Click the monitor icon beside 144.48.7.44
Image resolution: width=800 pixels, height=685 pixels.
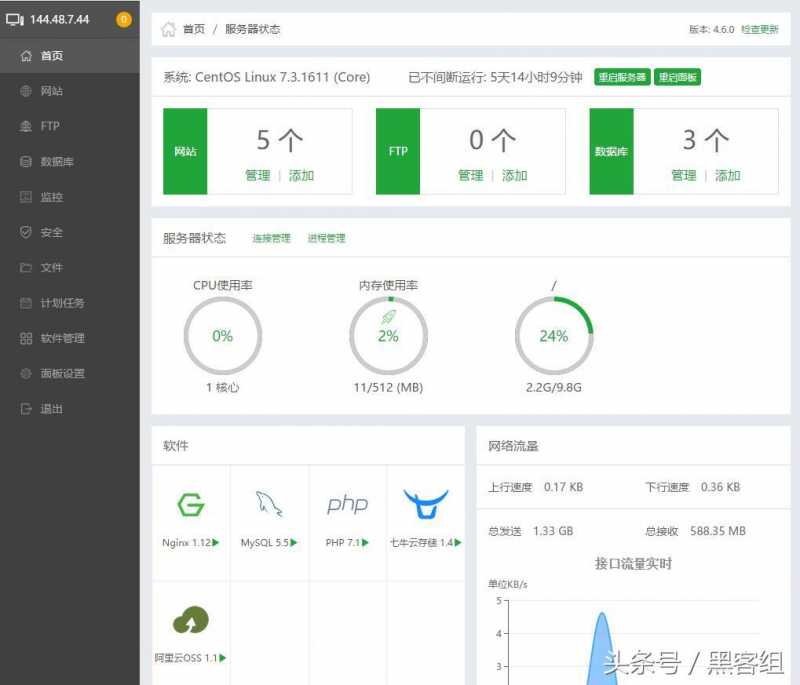click(15, 19)
